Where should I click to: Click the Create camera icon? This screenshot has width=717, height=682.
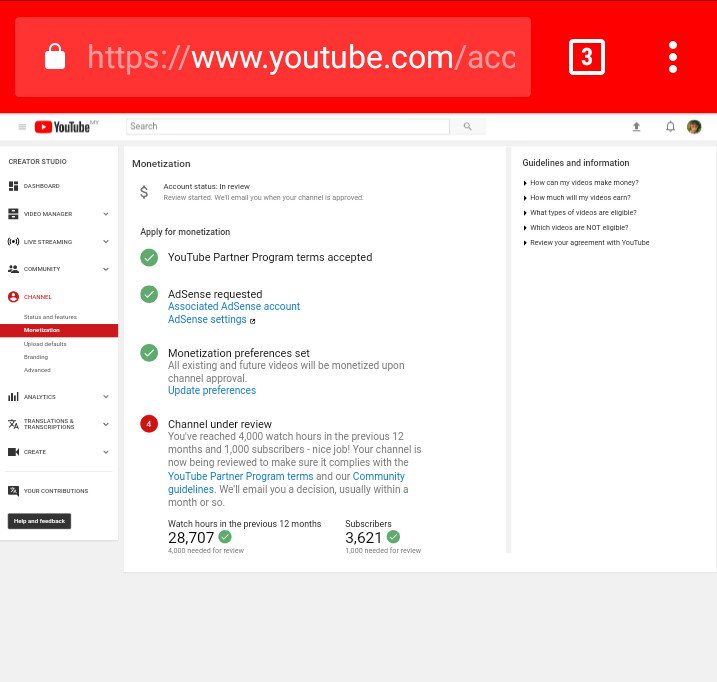(13, 452)
